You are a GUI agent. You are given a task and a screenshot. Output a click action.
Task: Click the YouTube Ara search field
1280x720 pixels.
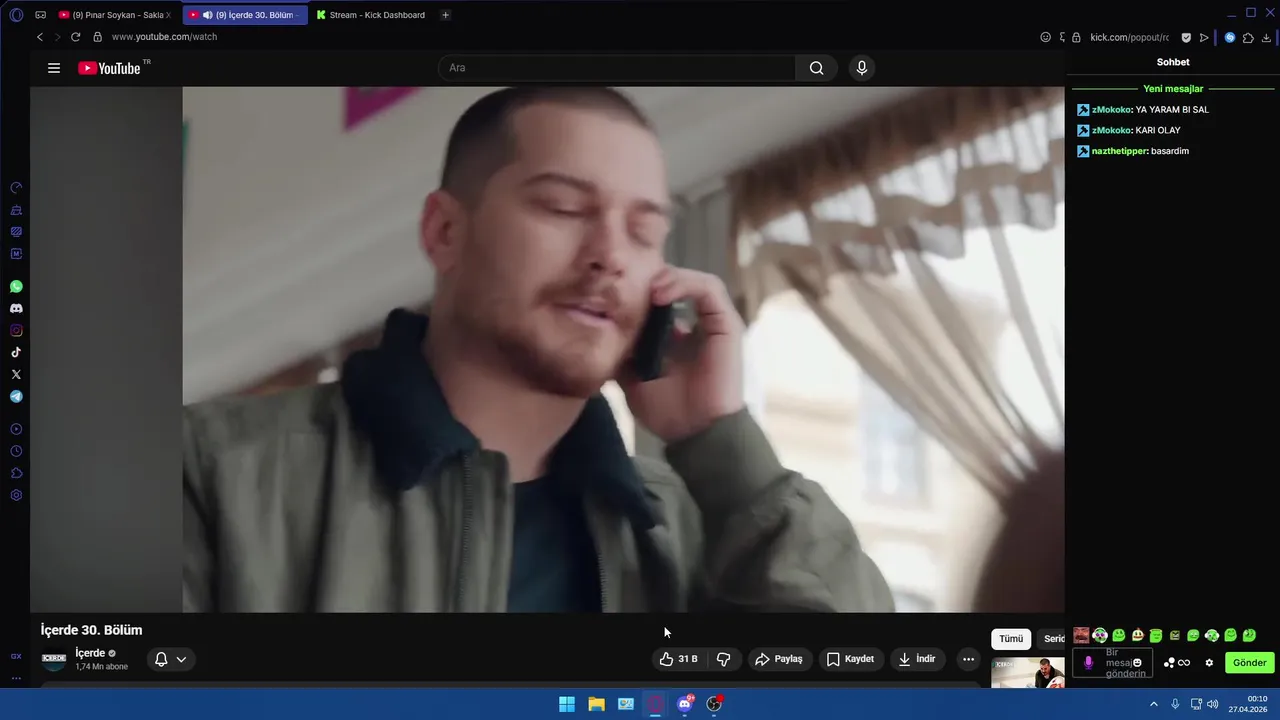coord(617,68)
